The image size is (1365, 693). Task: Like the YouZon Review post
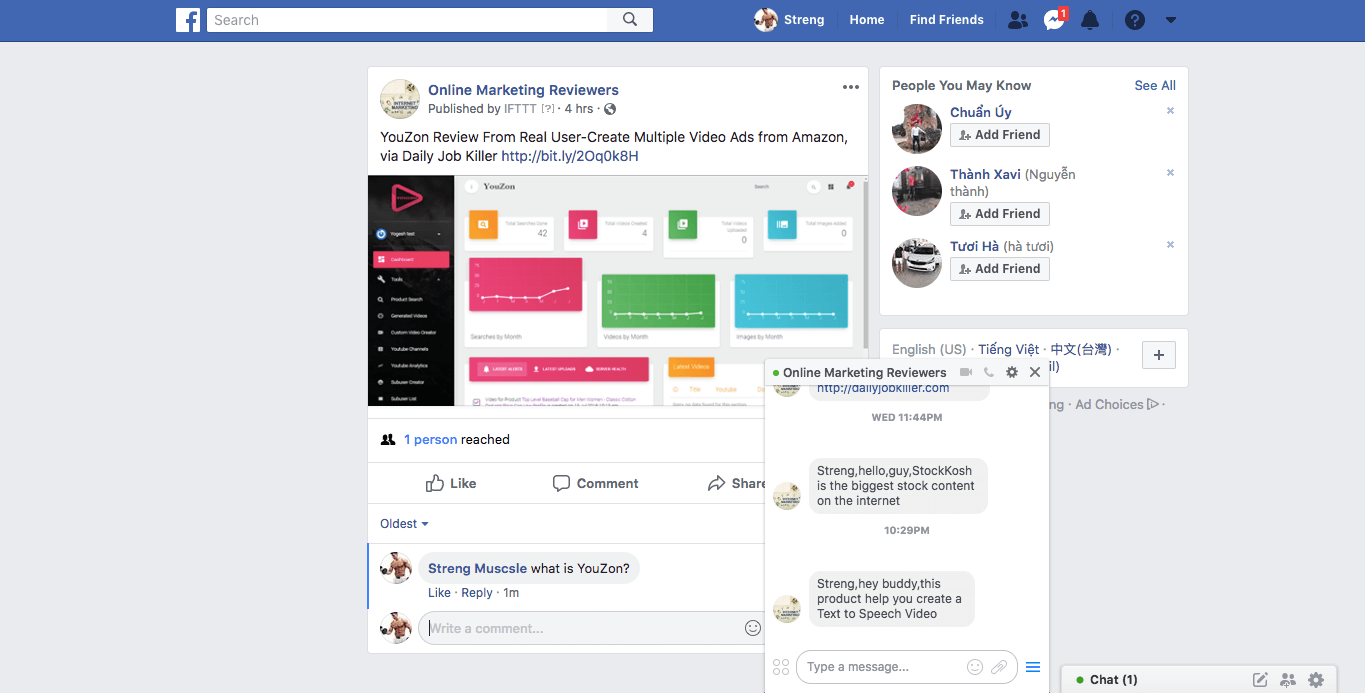(451, 483)
